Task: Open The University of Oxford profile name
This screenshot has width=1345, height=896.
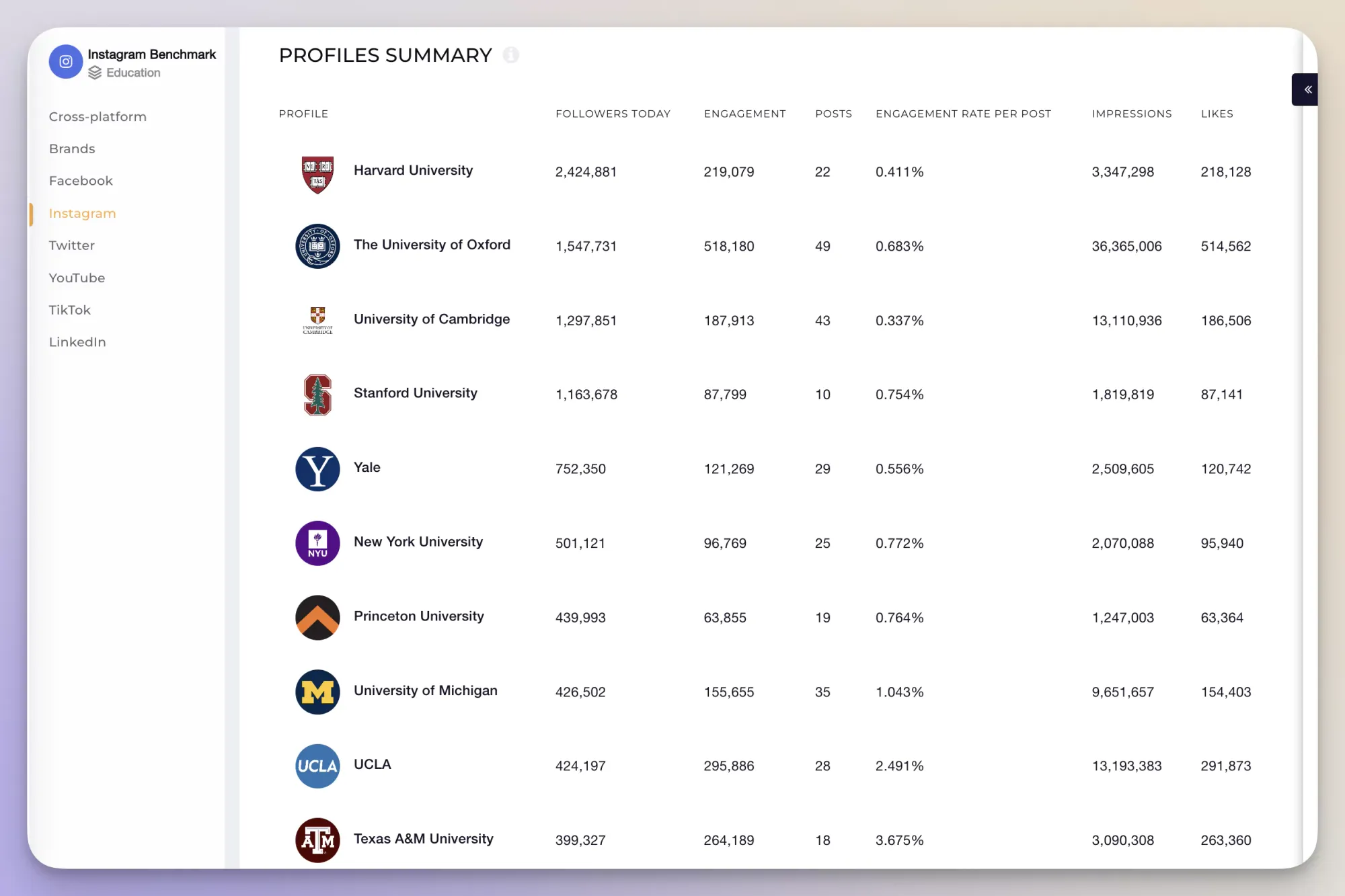Action: 432,245
